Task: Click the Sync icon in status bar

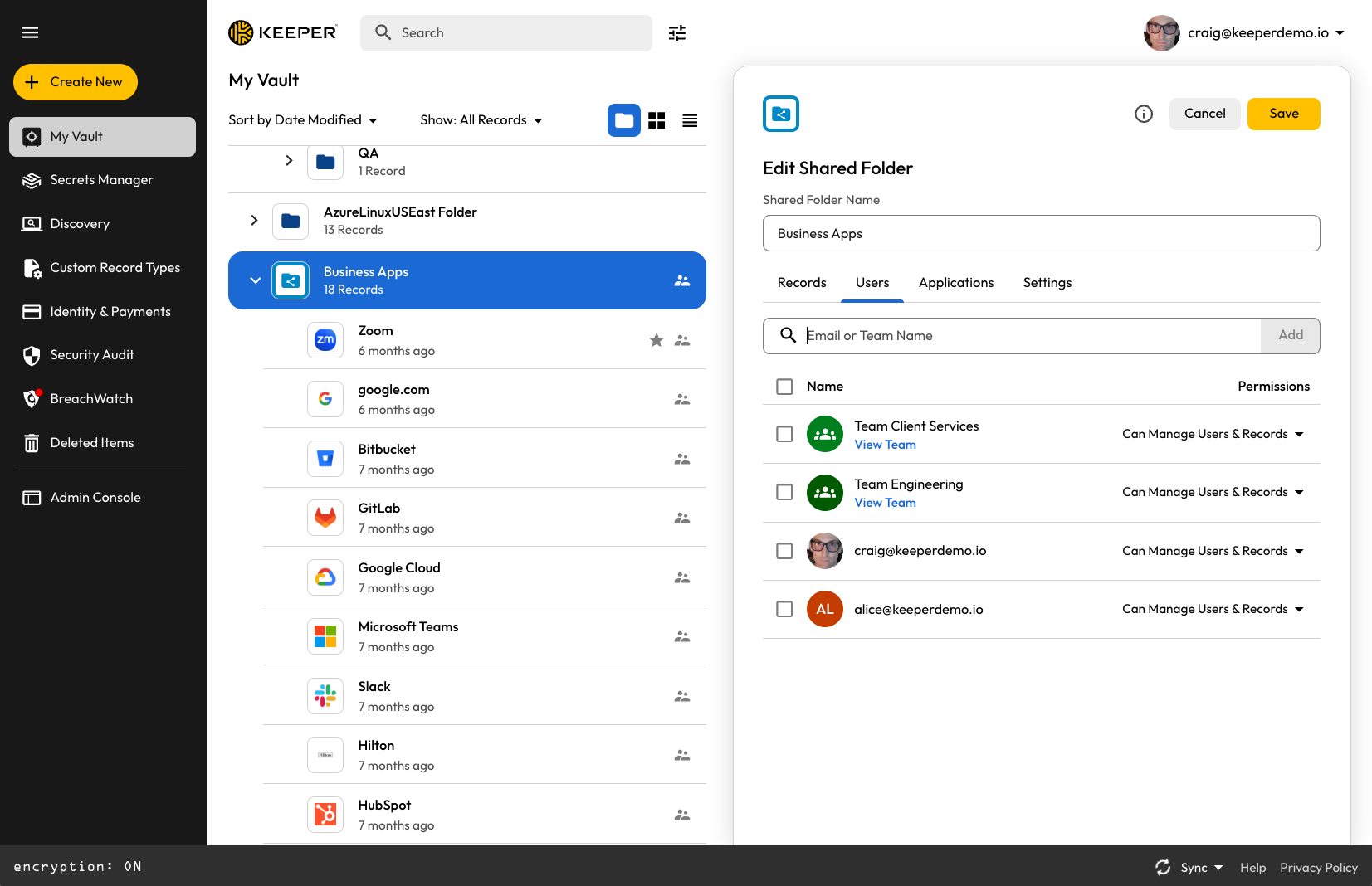Action: [x=1163, y=867]
